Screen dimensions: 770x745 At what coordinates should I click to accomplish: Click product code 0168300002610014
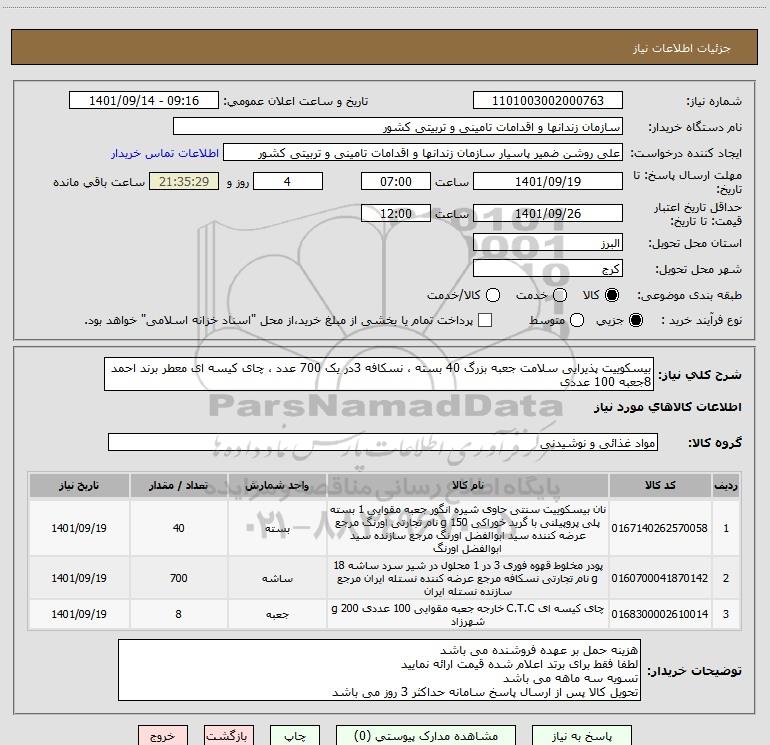pyautogui.click(x=660, y=614)
